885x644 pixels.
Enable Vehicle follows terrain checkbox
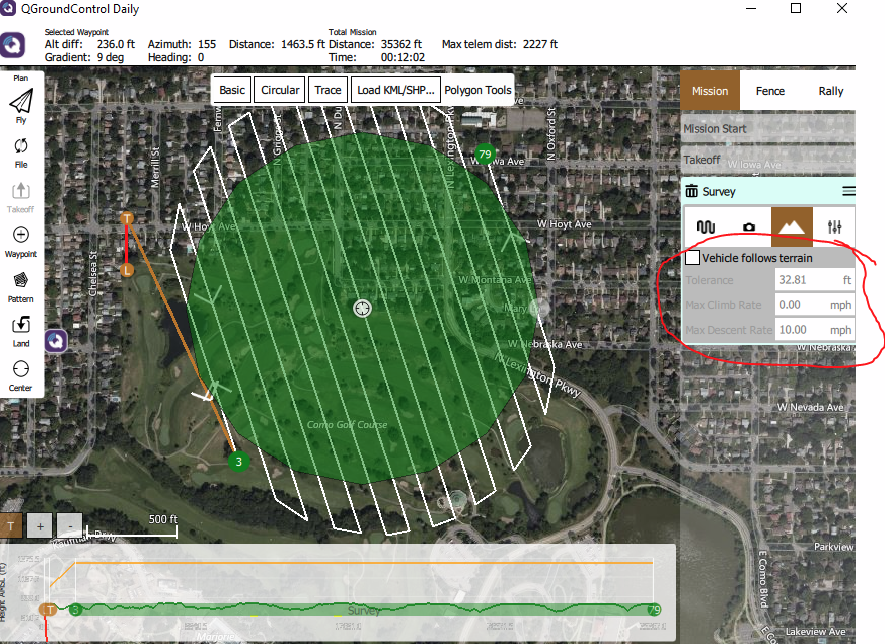pyautogui.click(x=693, y=258)
